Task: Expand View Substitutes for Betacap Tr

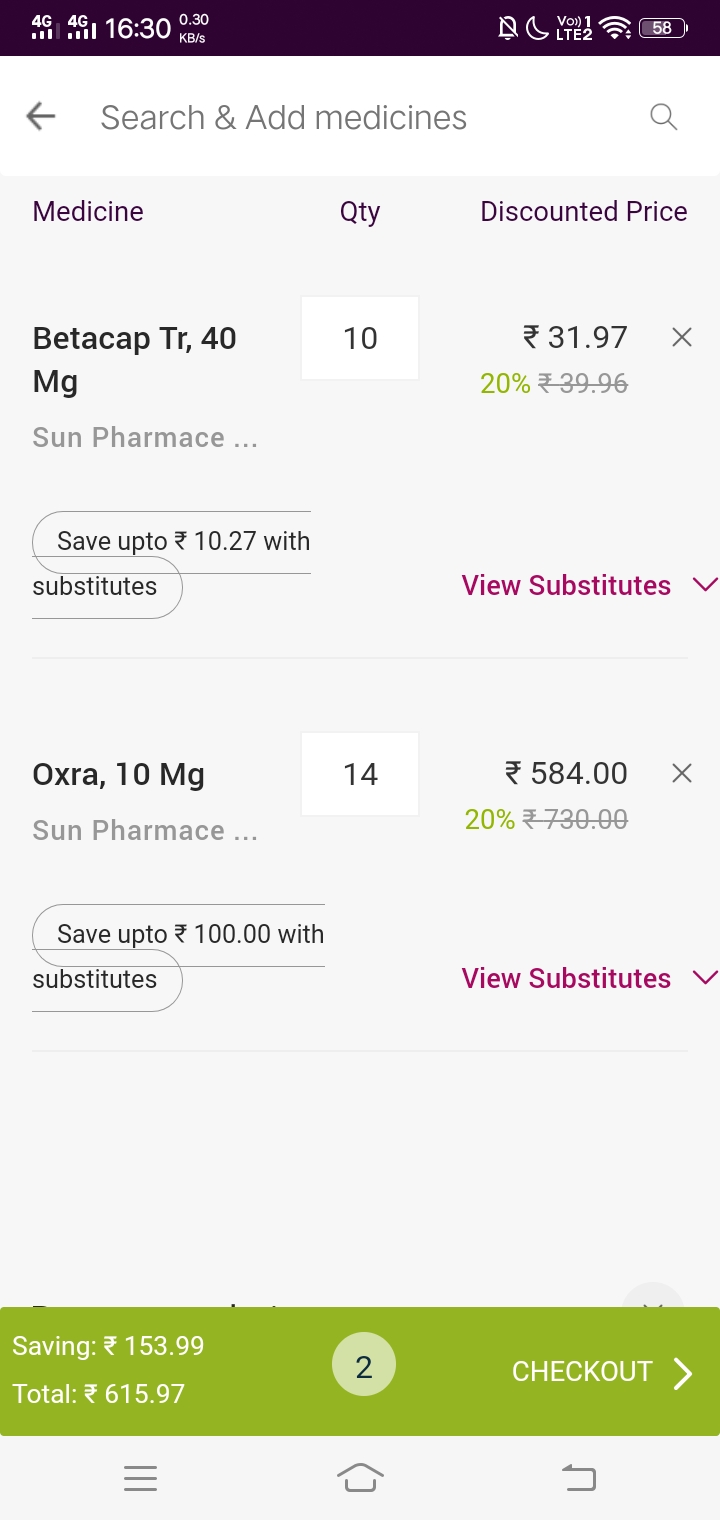Action: (x=566, y=585)
